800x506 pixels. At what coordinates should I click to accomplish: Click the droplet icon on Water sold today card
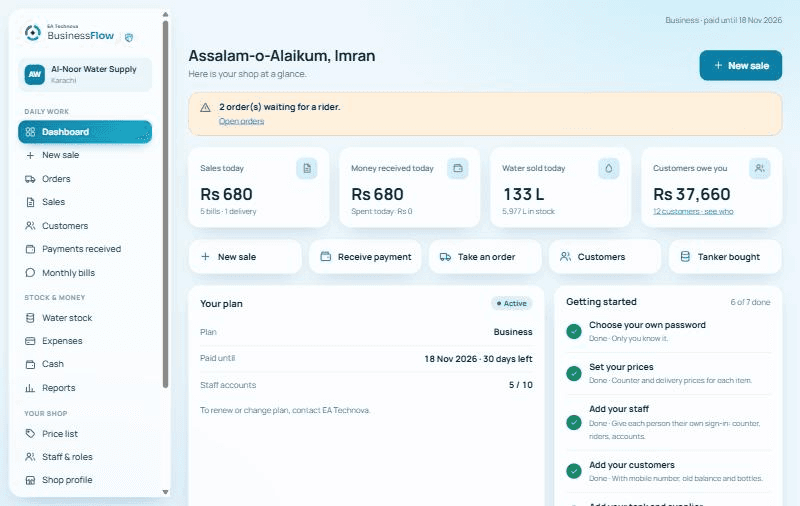coord(609,168)
